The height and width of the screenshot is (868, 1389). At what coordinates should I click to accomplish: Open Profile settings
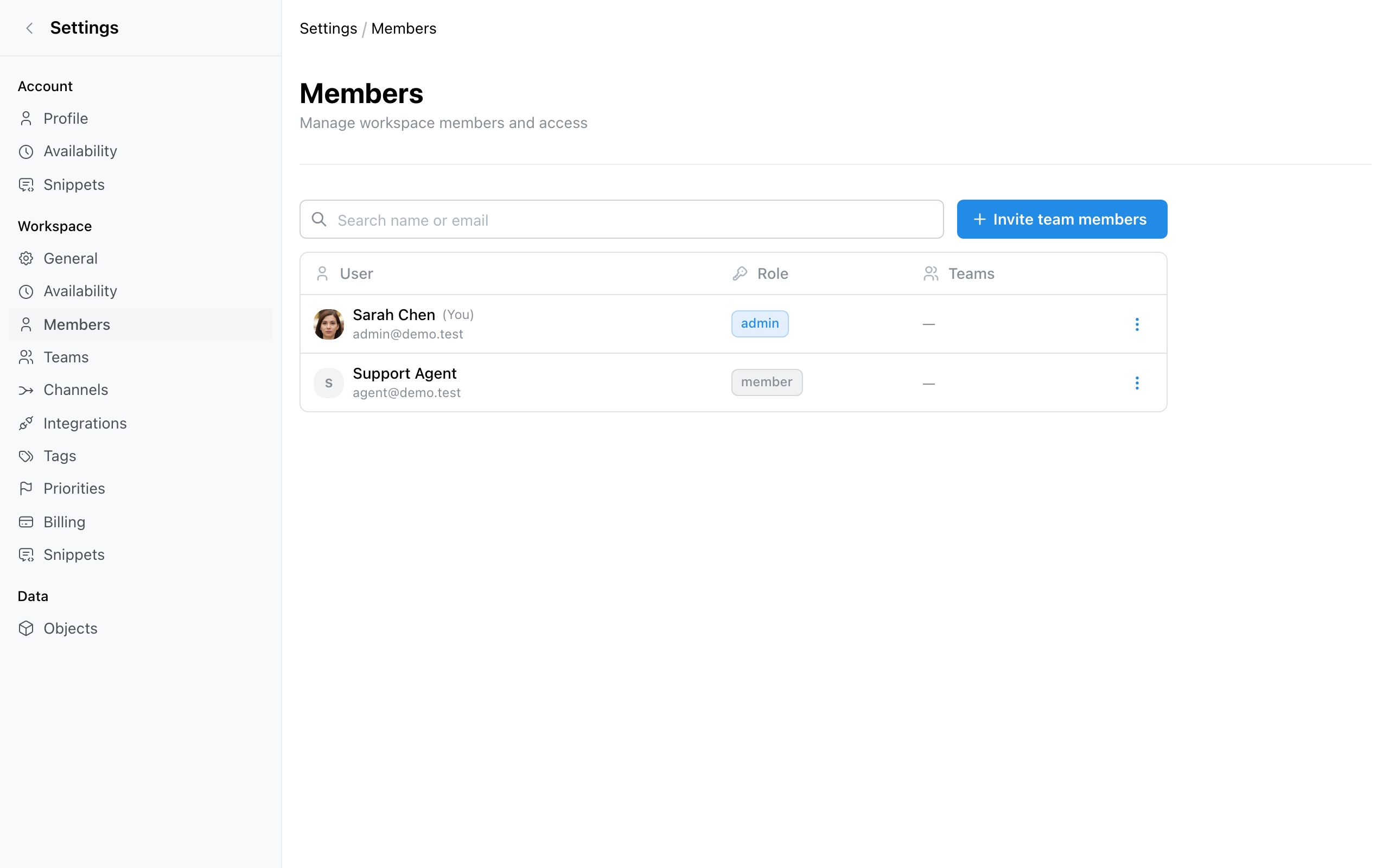pyautogui.click(x=141, y=118)
